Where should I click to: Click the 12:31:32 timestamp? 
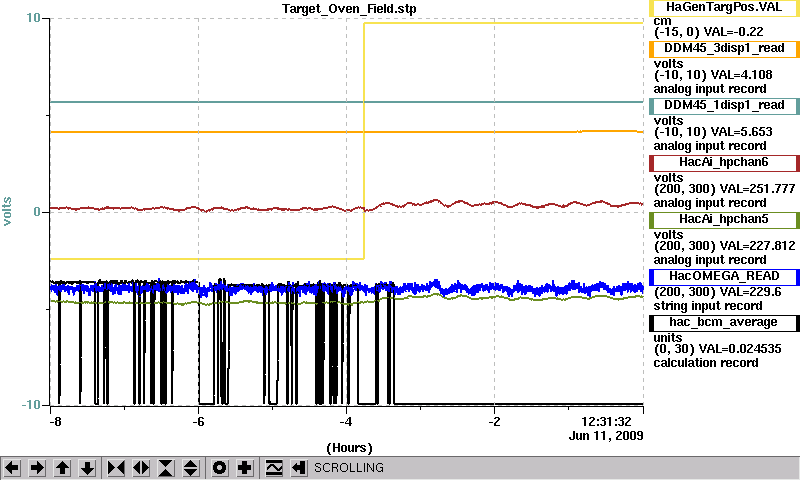tap(606, 422)
